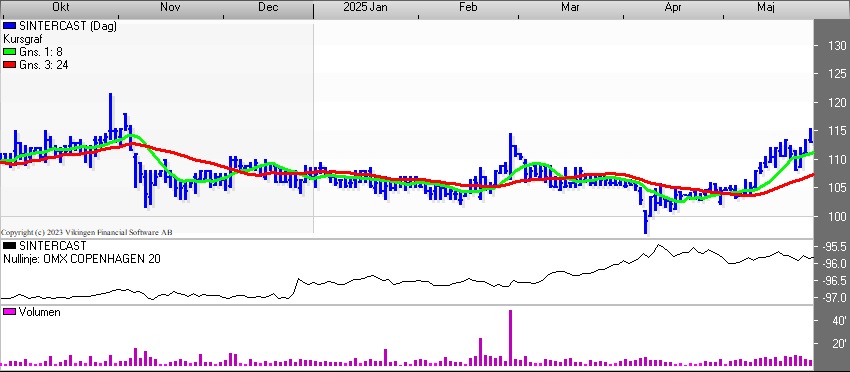
Task: Click the green Gns. 1: 8 legend swatch
Action: click(x=10, y=52)
